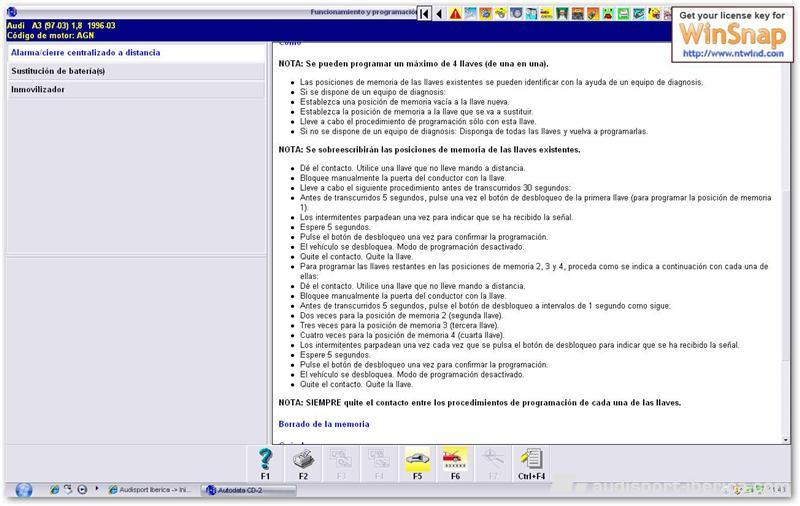Select Inmovilizador topic

[x=136, y=89]
